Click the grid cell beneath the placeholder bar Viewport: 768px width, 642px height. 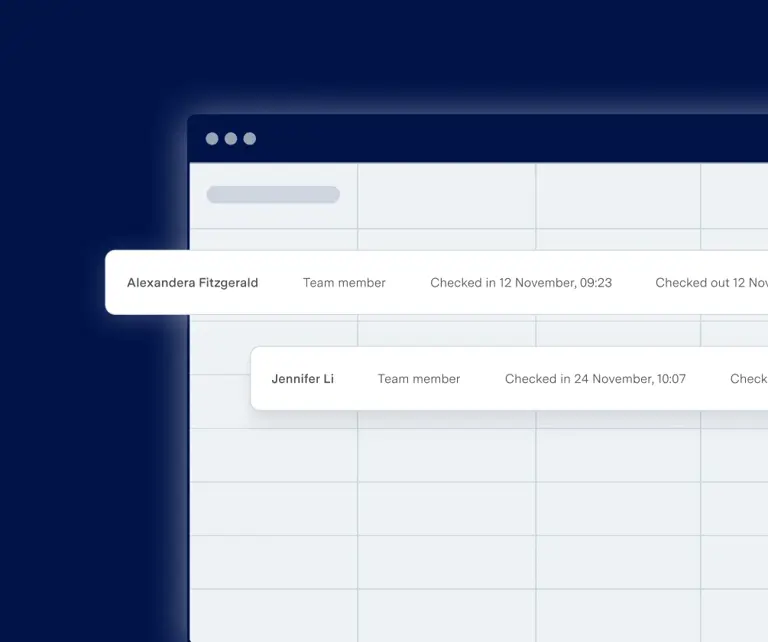click(273, 239)
